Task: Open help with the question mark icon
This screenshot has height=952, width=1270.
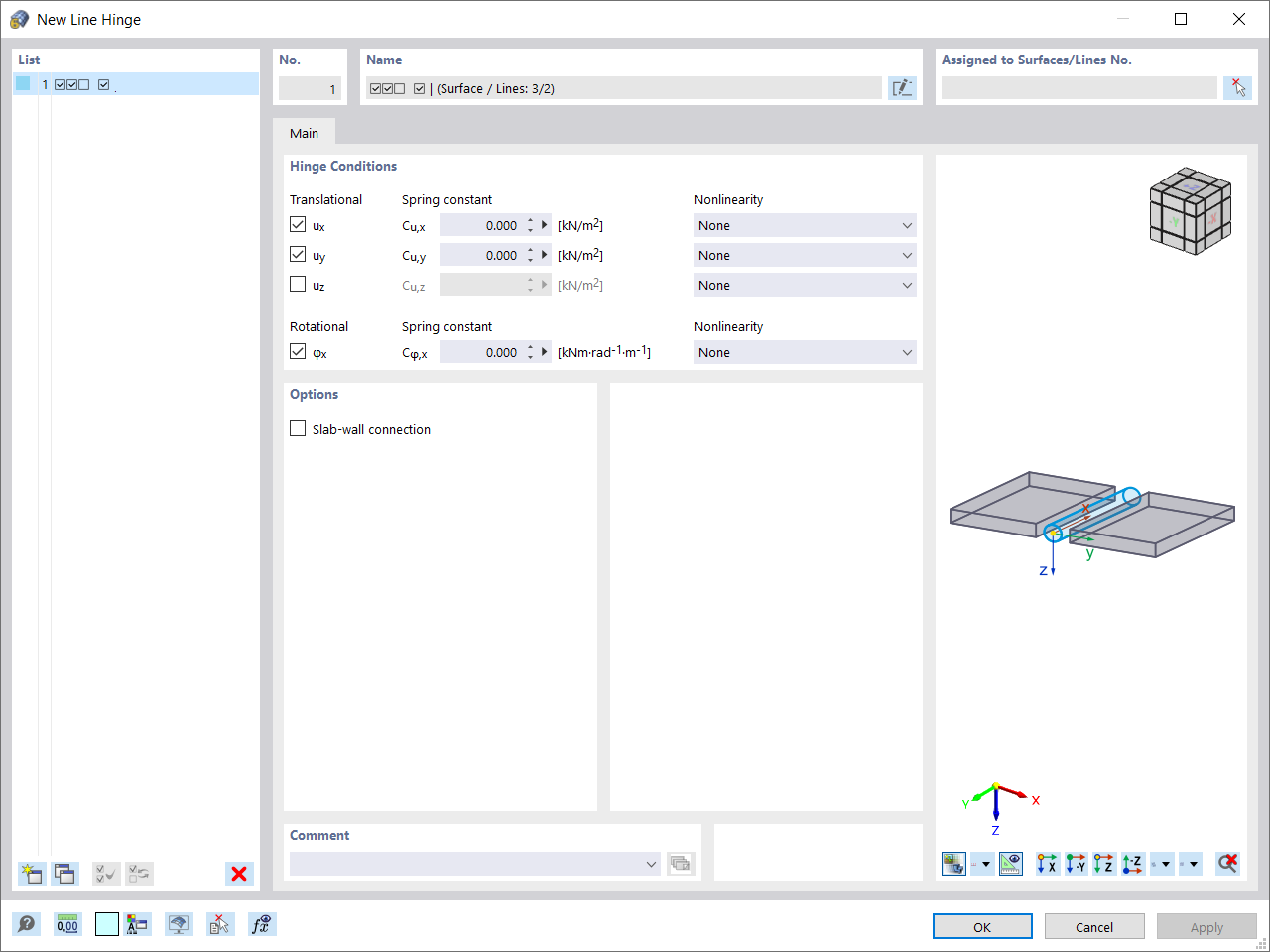Action: pyautogui.click(x=27, y=924)
